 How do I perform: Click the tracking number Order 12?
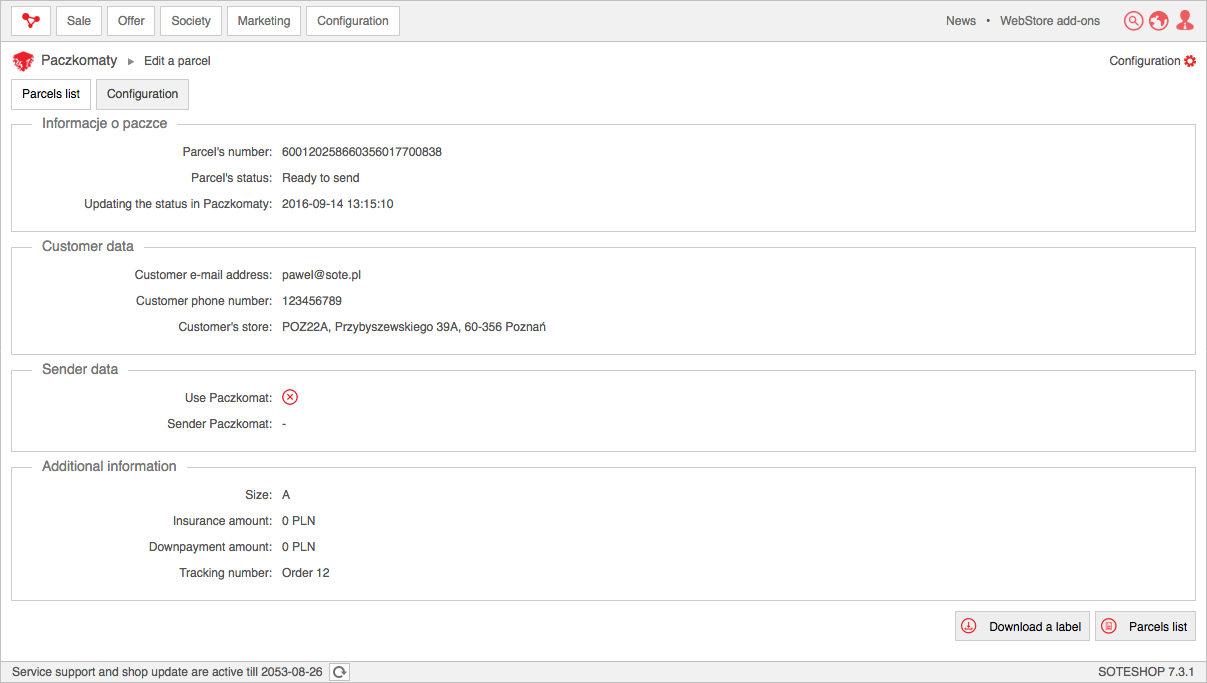pyautogui.click(x=306, y=573)
